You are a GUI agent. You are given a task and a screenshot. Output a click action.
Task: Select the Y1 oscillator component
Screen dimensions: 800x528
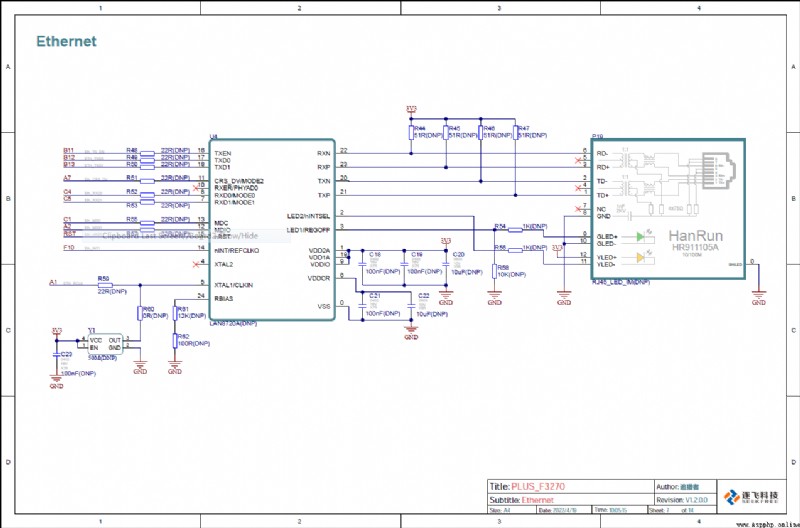point(105,344)
